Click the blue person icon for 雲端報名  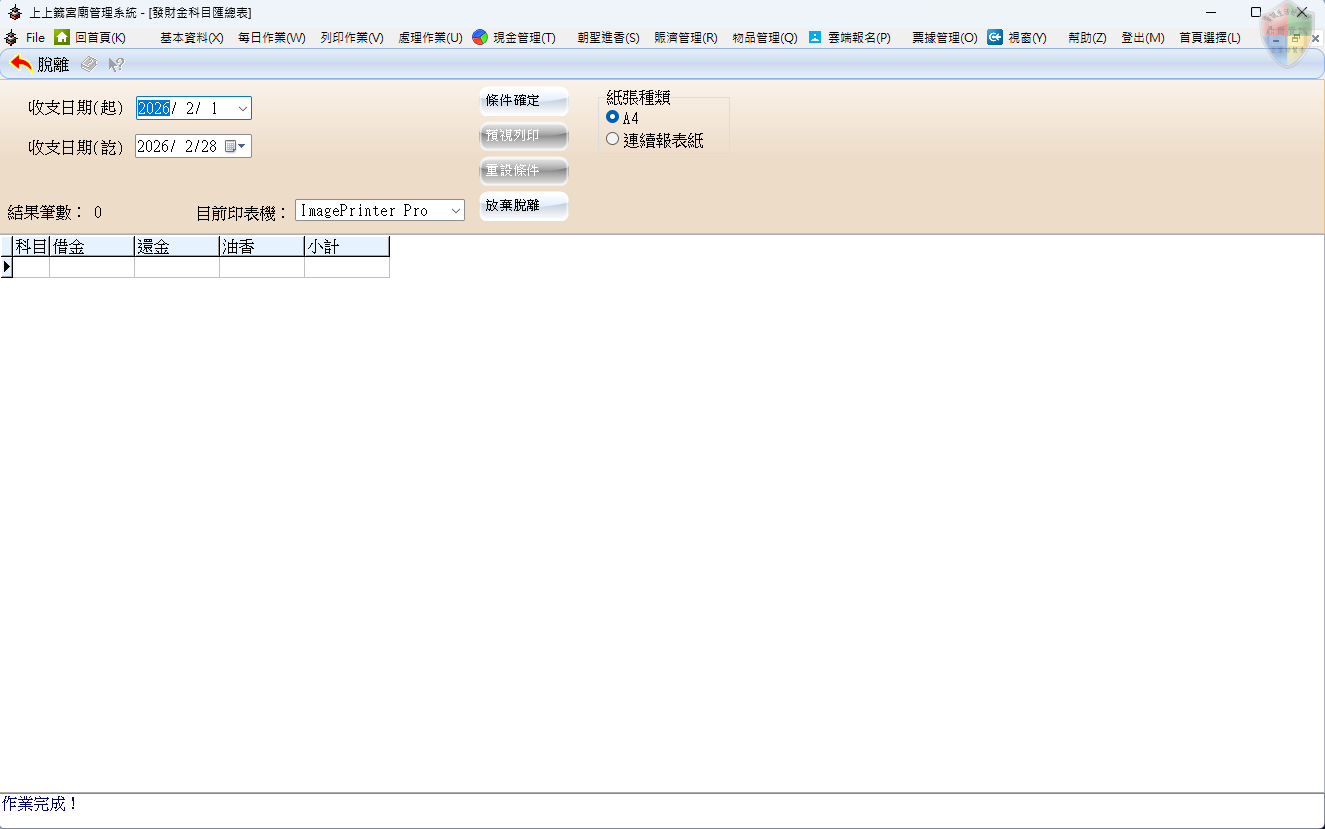(x=815, y=37)
